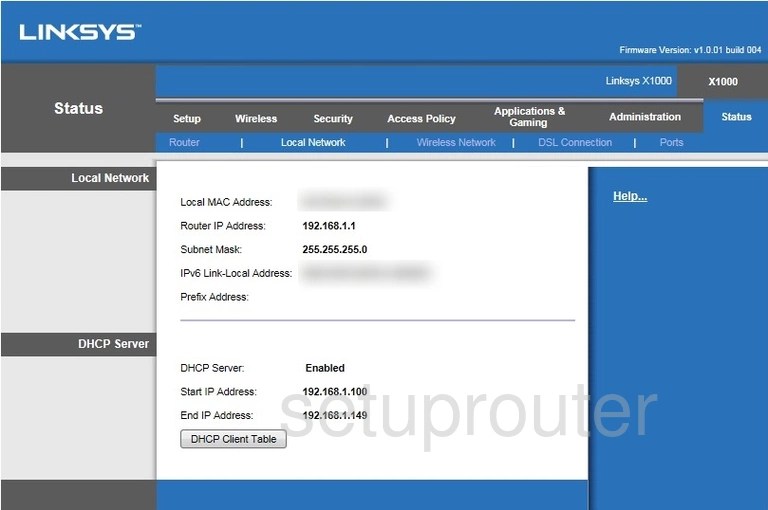Click the End IP Address label
768x510 pixels.
pos(216,415)
